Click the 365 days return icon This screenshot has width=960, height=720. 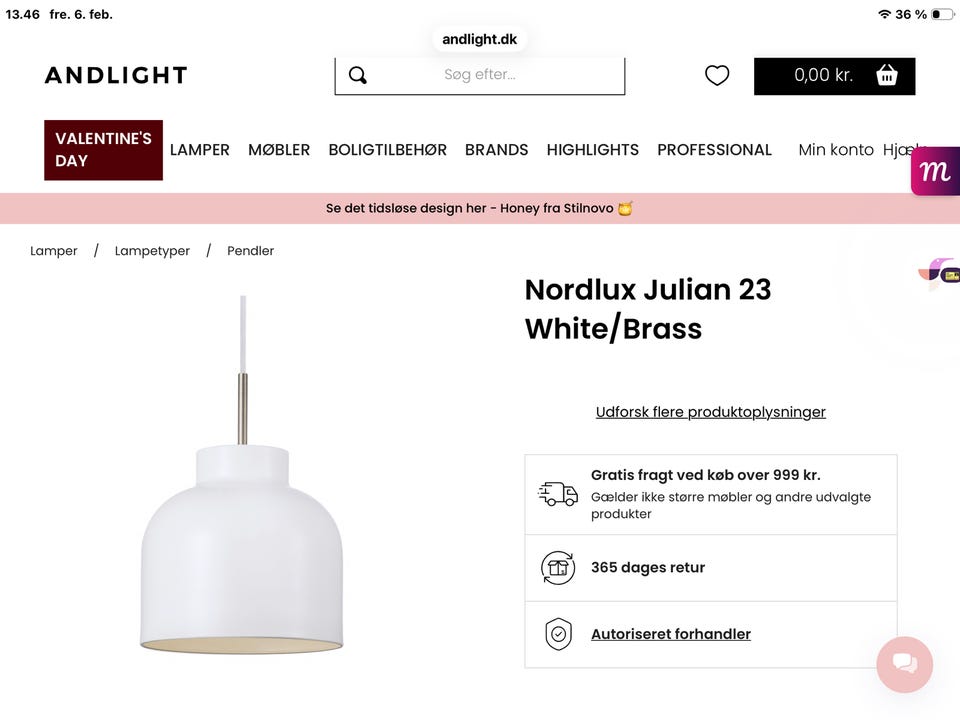click(558, 568)
